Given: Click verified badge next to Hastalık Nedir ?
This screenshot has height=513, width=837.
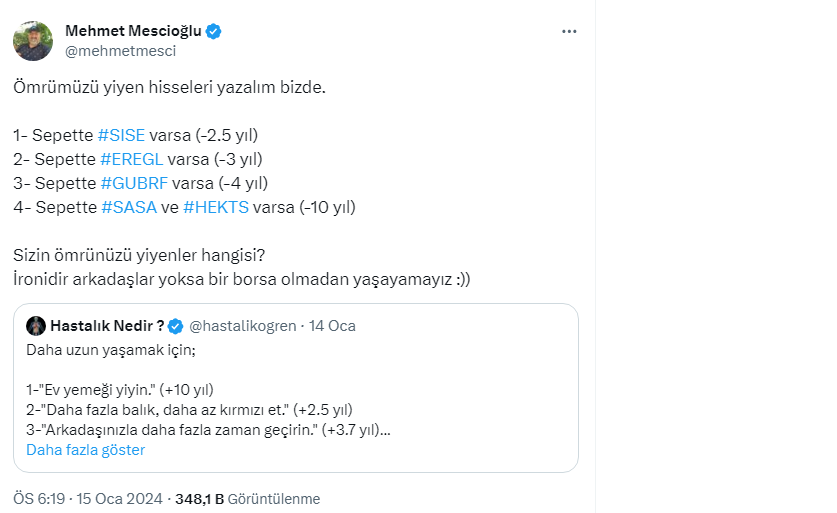Looking at the screenshot, I should 175,326.
